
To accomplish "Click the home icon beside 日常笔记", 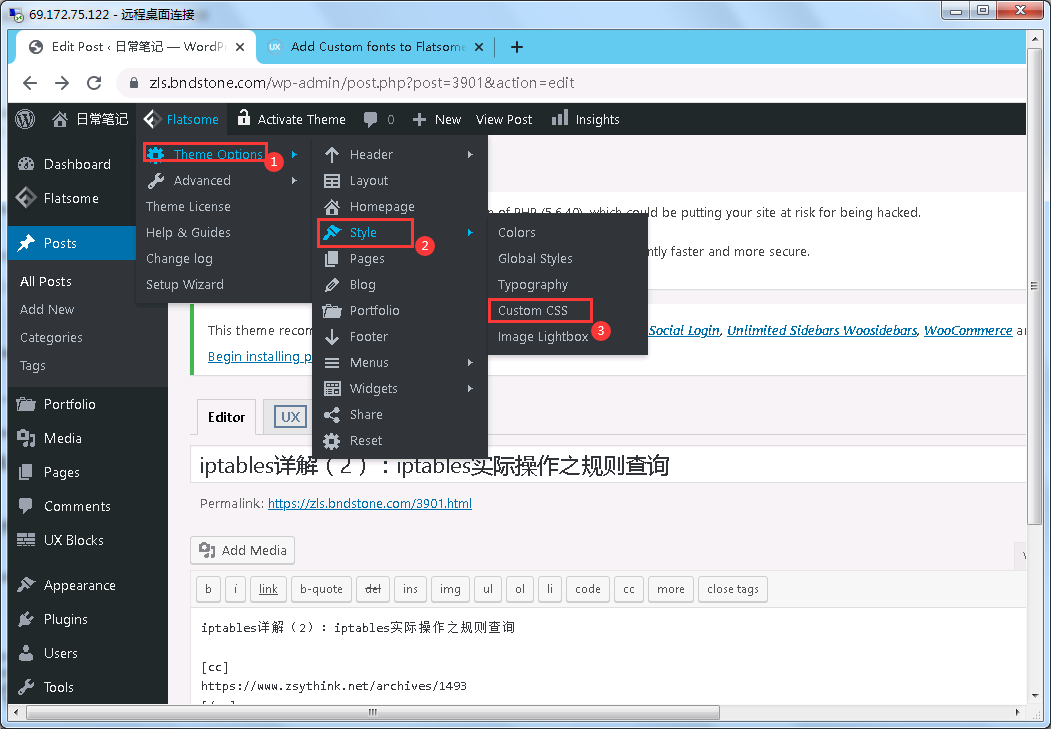I will coord(60,119).
